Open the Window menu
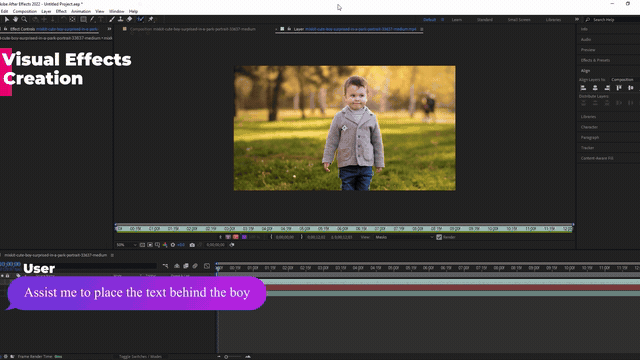Image resolution: width=640 pixels, height=360 pixels. click(x=116, y=11)
